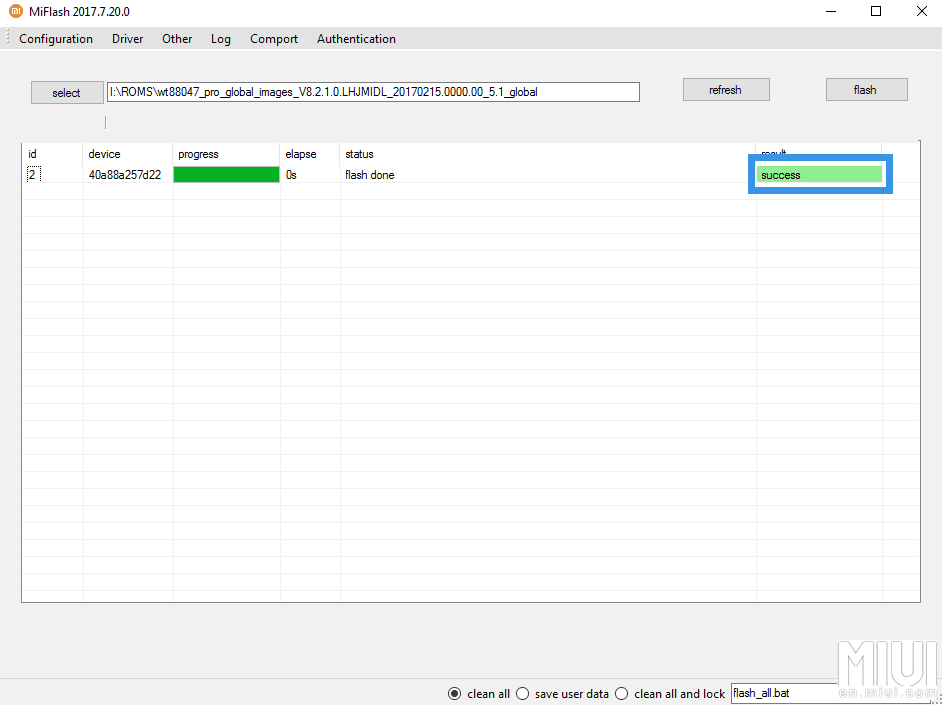
Task: Click the flash button
Action: (866, 90)
